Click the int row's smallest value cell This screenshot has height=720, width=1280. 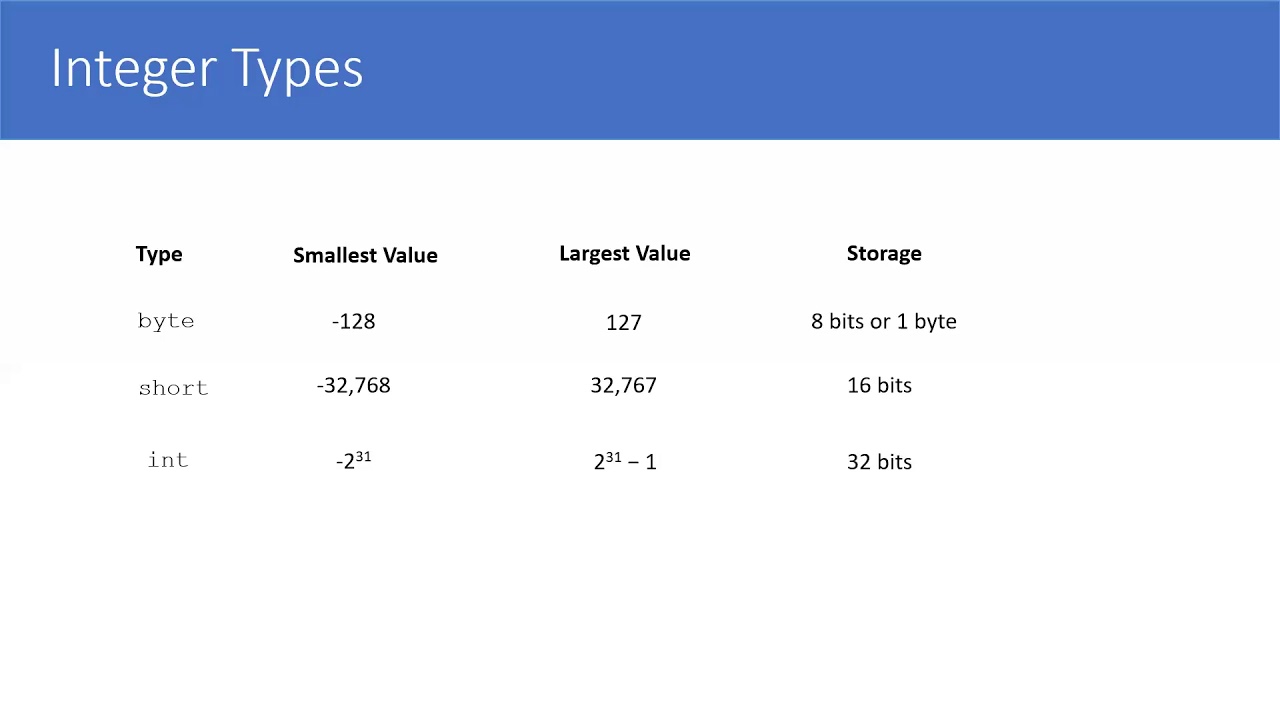[353, 461]
